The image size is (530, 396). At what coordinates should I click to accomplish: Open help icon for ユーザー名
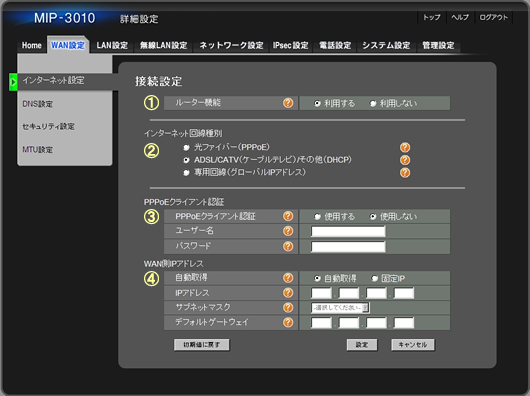[288, 231]
